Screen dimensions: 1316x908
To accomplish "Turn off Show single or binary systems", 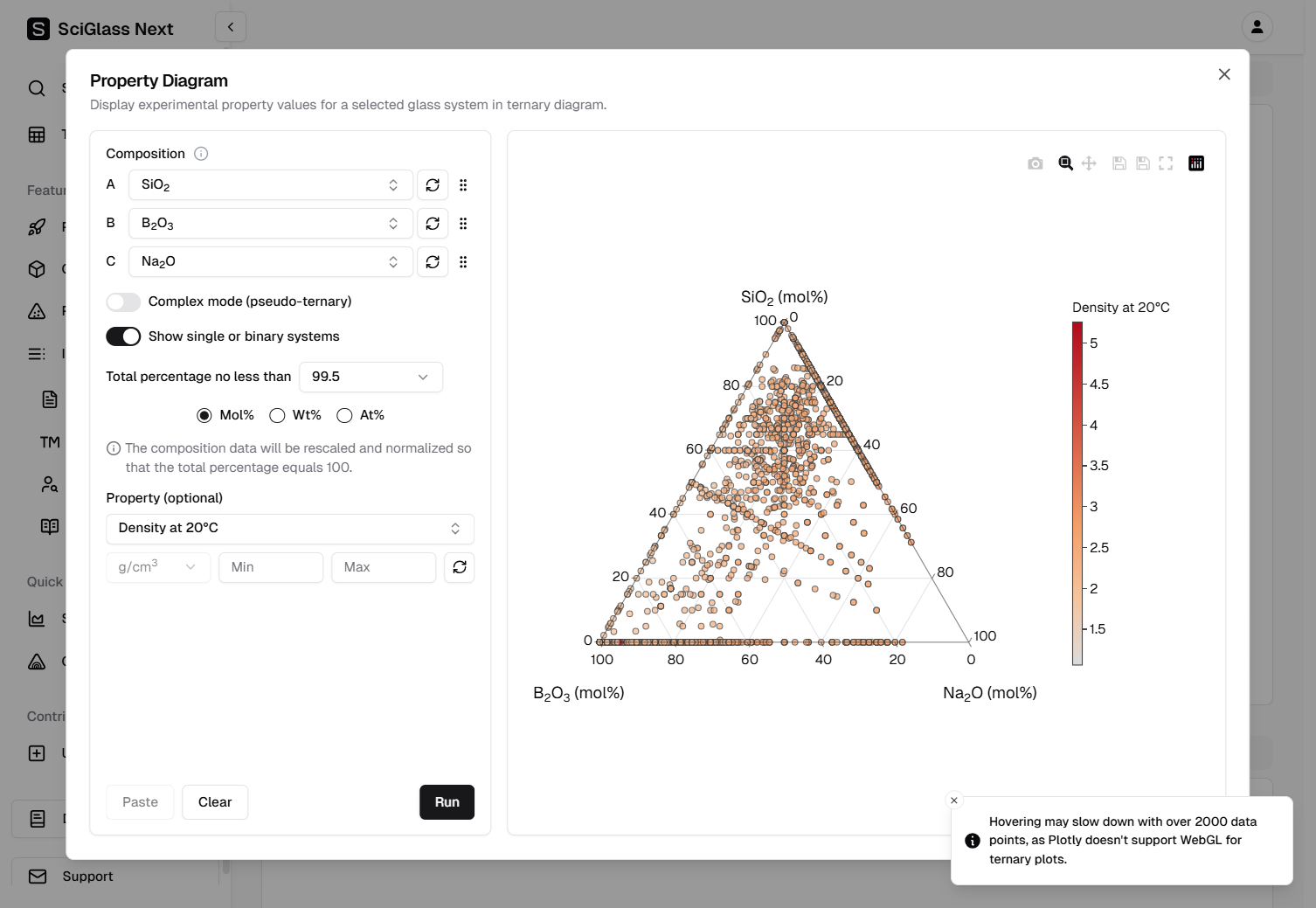I will 123,336.
